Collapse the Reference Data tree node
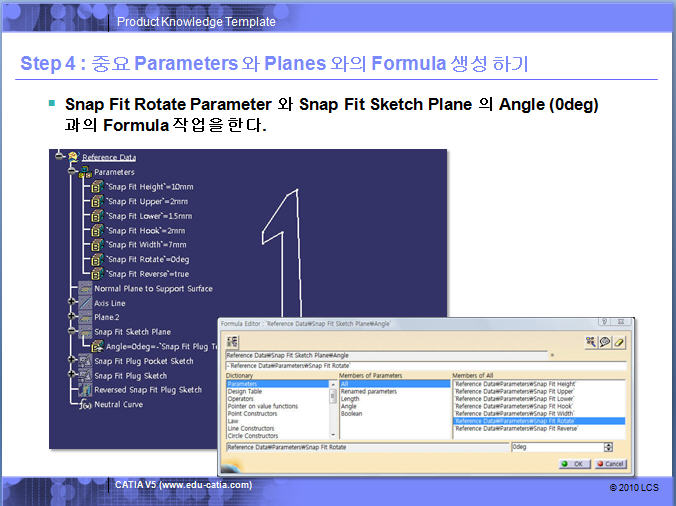Image resolution: width=676 pixels, height=506 pixels. [x=59, y=157]
